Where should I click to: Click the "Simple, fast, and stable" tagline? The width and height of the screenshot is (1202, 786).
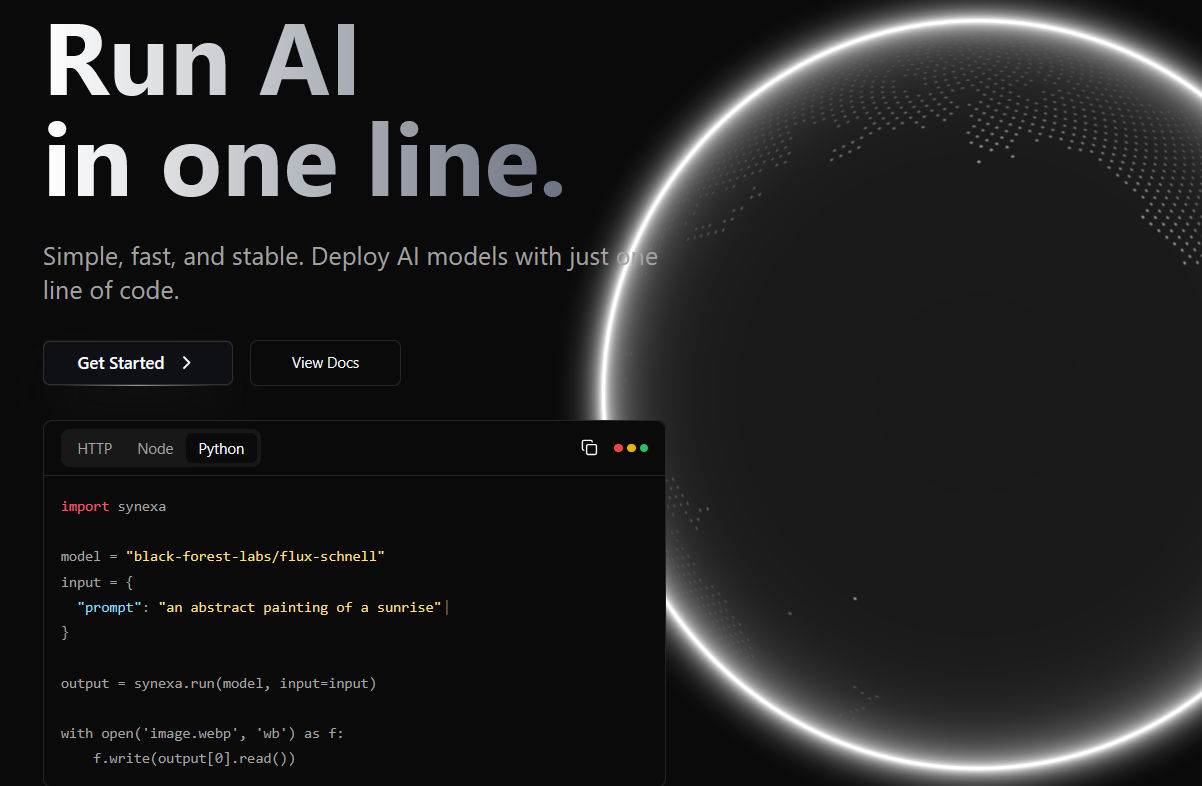(350, 273)
